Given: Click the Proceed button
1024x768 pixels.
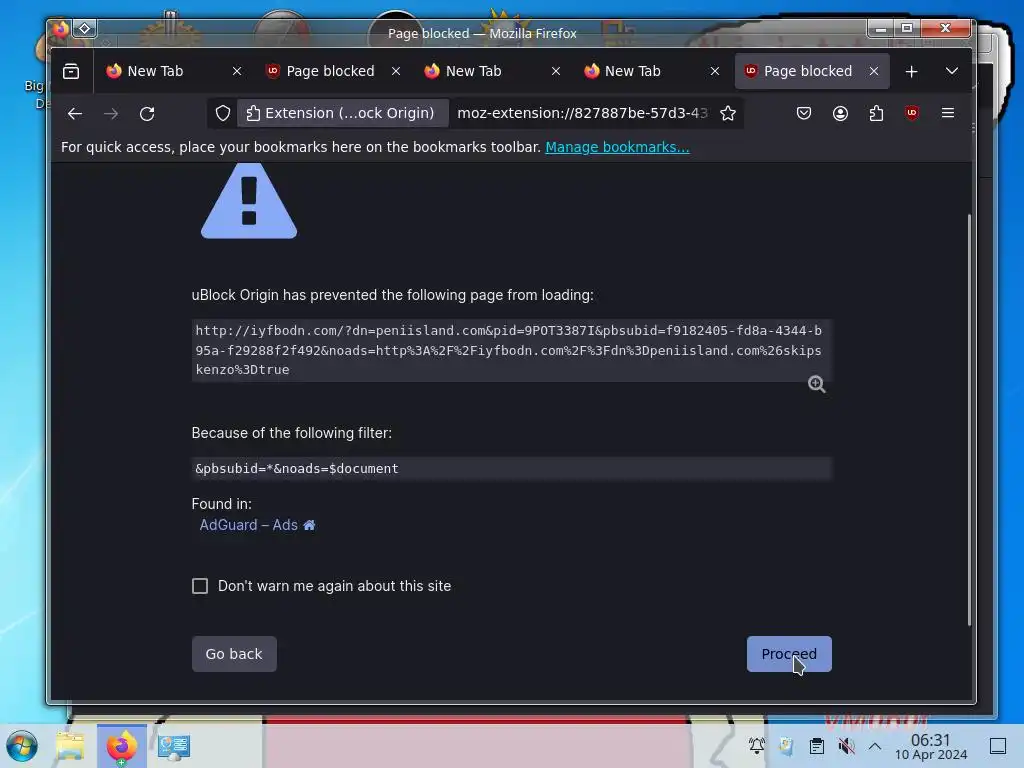Looking at the screenshot, I should [789, 654].
